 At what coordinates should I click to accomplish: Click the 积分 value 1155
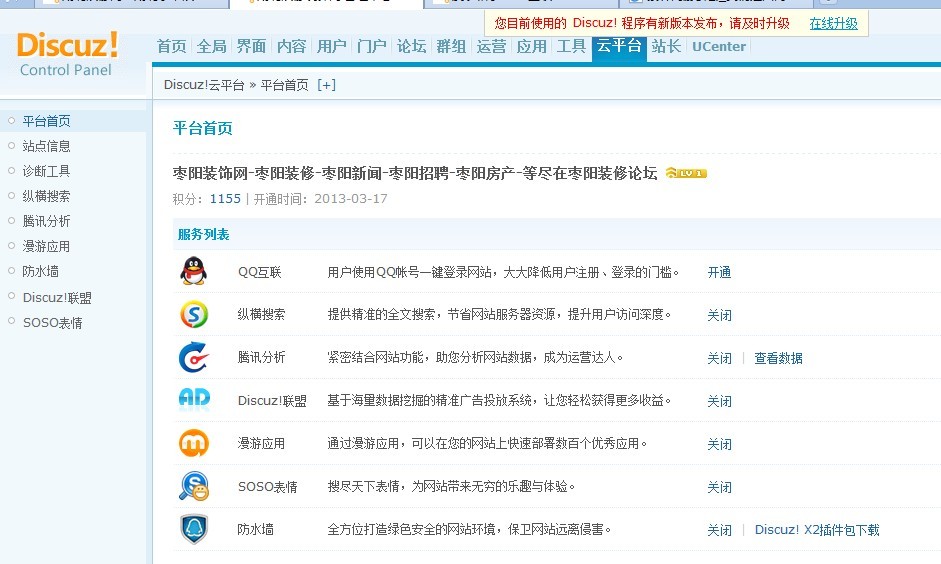(225, 199)
